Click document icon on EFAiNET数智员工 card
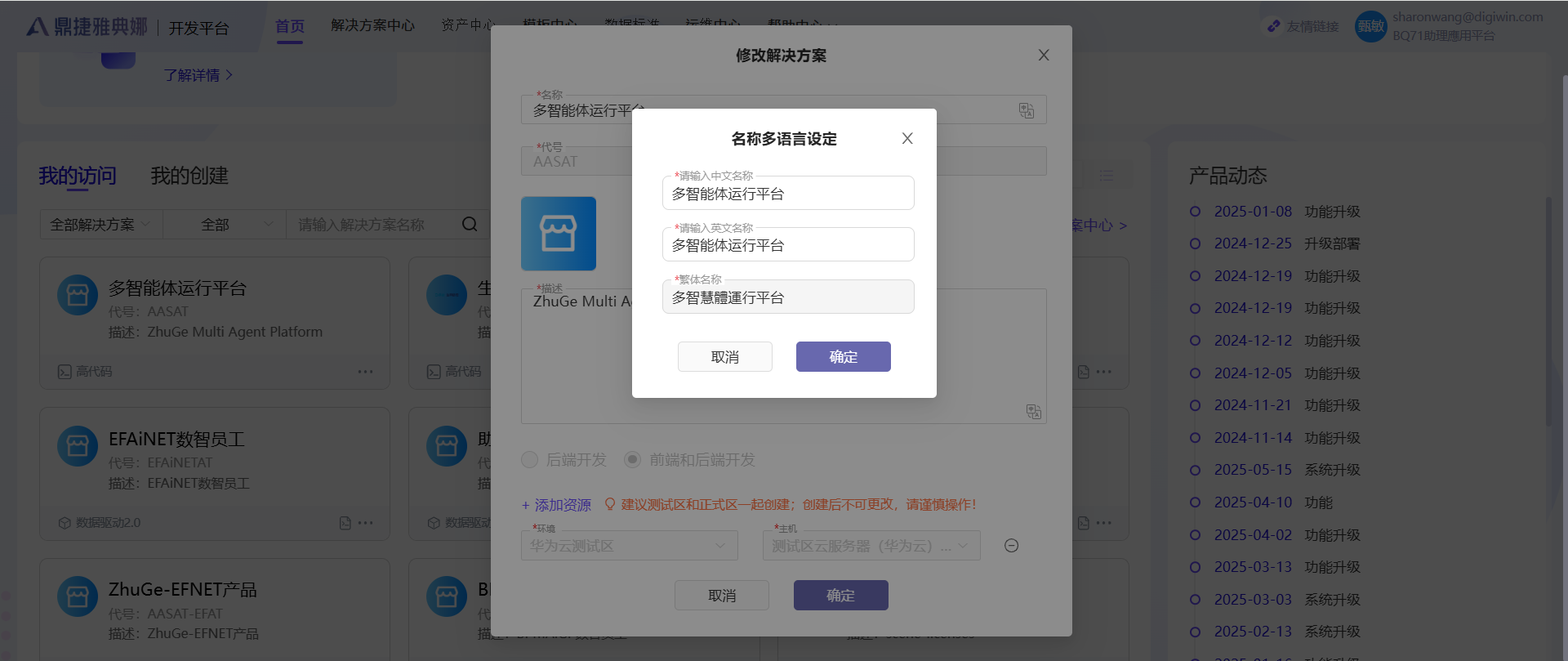Screen dimensions: 1568x661 pyautogui.click(x=345, y=523)
